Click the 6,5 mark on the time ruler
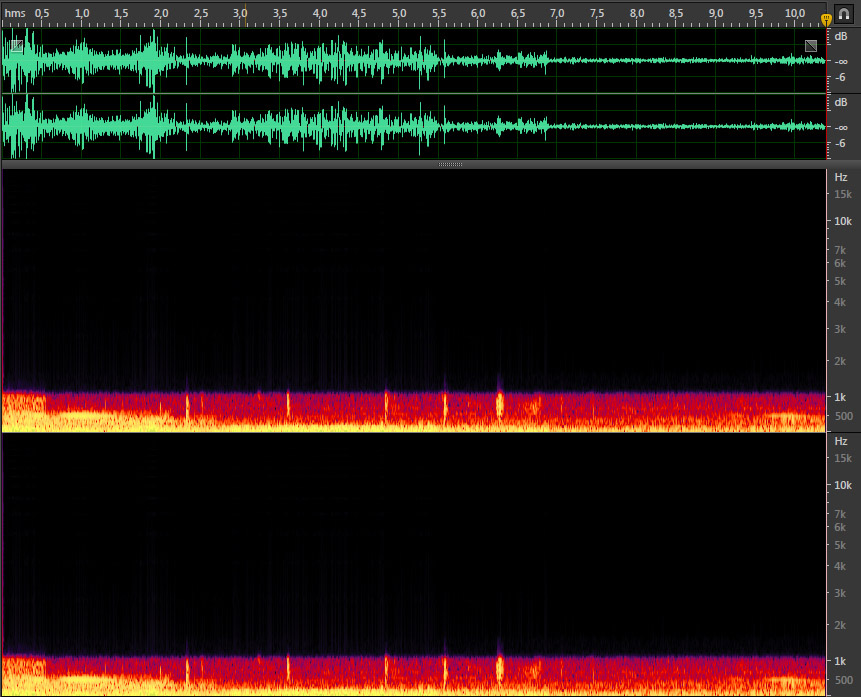This screenshot has height=697, width=861. click(518, 13)
